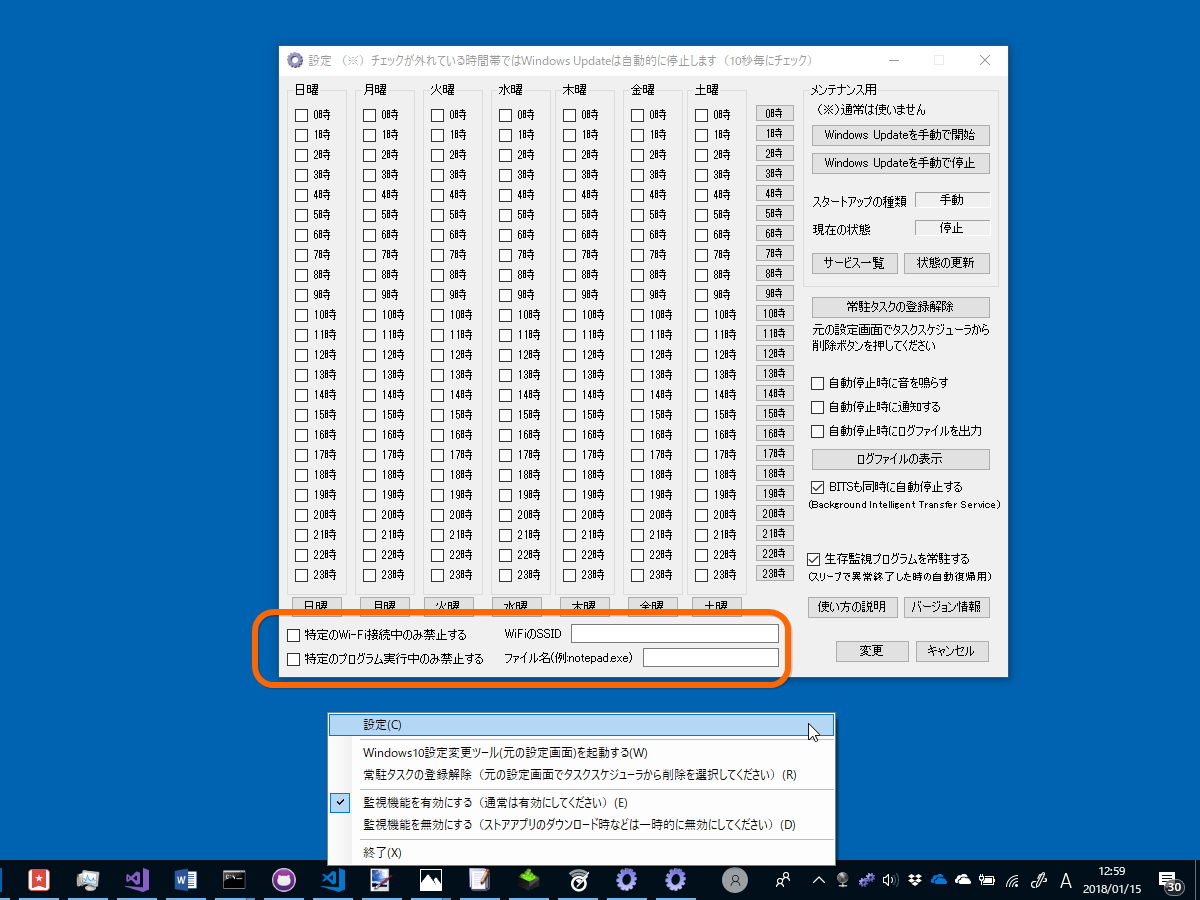Image resolution: width=1200 pixels, height=900 pixels.
Task: Open OneDrive from the system tray
Action: point(938,881)
